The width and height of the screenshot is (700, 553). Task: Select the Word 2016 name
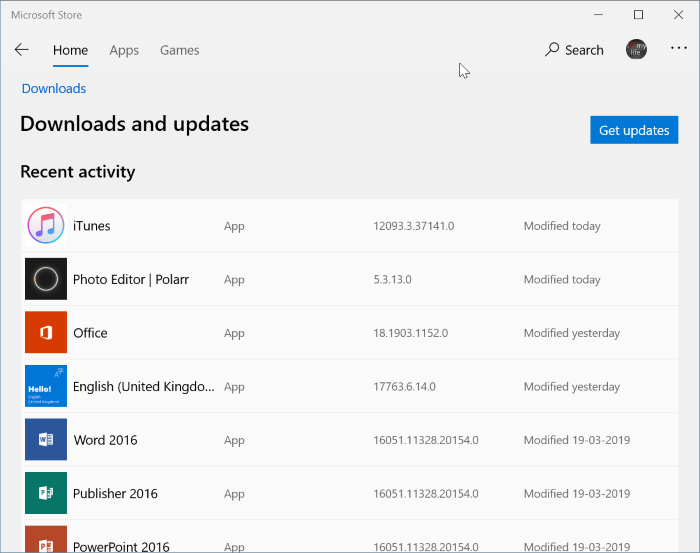[105, 440]
